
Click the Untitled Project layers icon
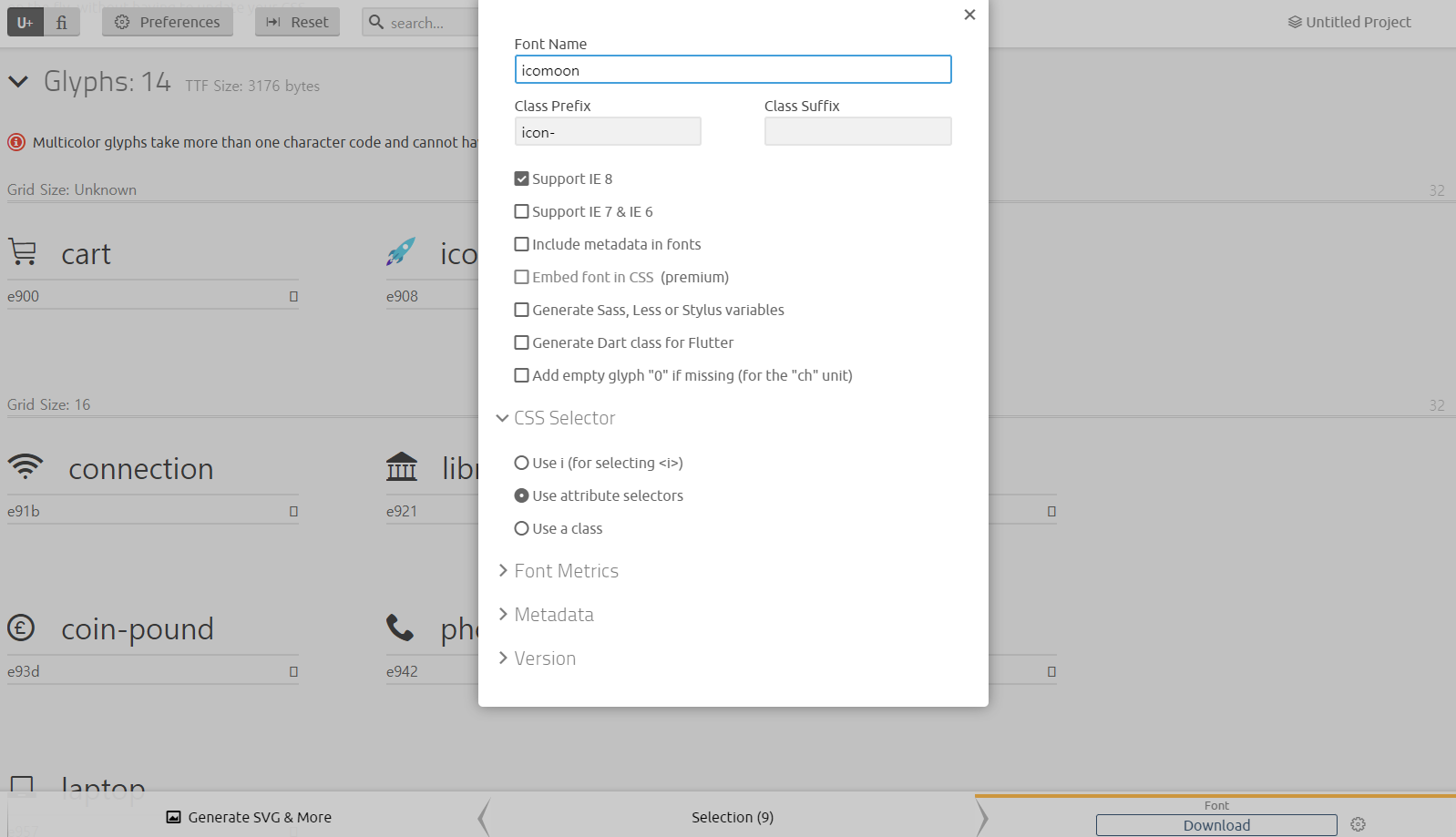(x=1295, y=22)
